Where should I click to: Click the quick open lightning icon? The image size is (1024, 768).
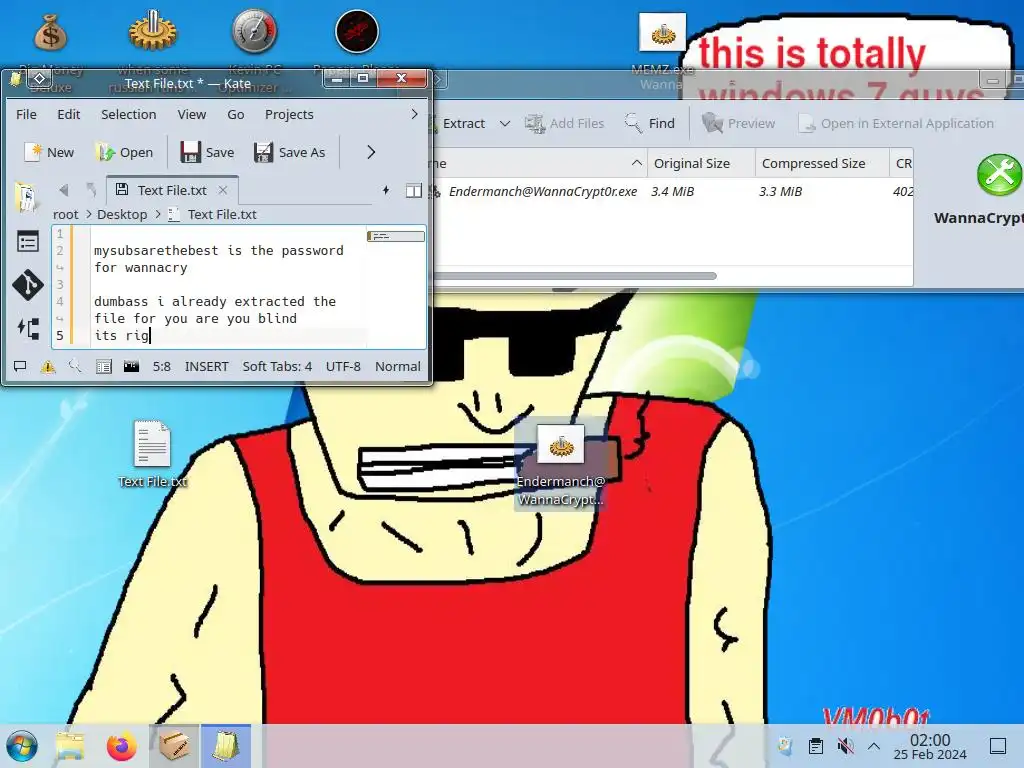pos(386,190)
